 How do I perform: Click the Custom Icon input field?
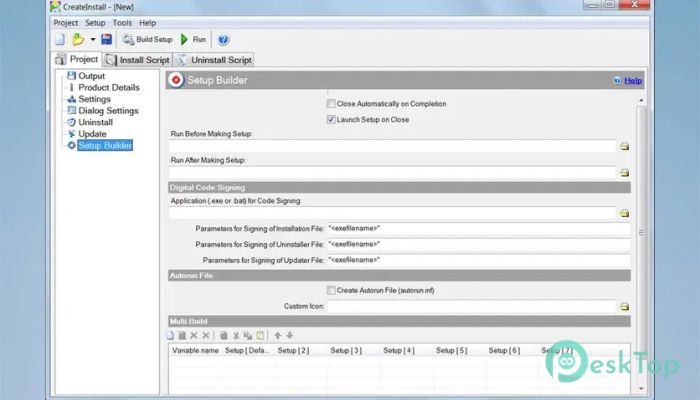(471, 306)
